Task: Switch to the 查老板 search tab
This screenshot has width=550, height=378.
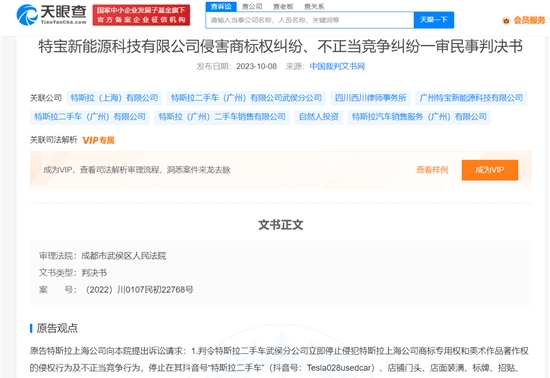Action: 283,6
